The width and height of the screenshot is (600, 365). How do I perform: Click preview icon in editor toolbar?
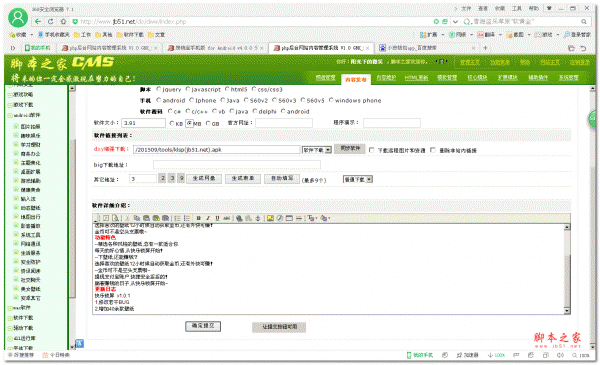(x=116, y=218)
